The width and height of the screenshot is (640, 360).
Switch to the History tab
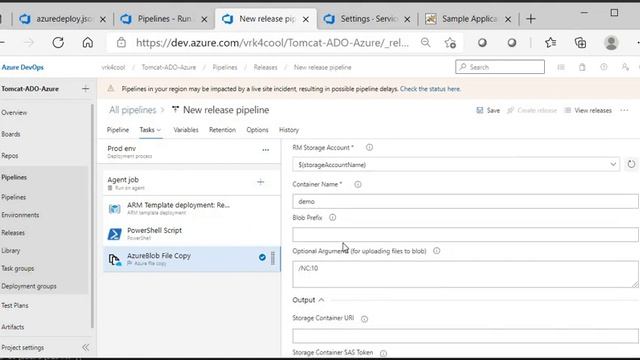(x=289, y=130)
